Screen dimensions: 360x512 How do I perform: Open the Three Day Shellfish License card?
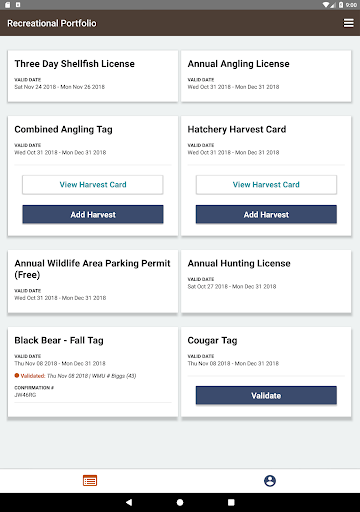pyautogui.click(x=93, y=76)
